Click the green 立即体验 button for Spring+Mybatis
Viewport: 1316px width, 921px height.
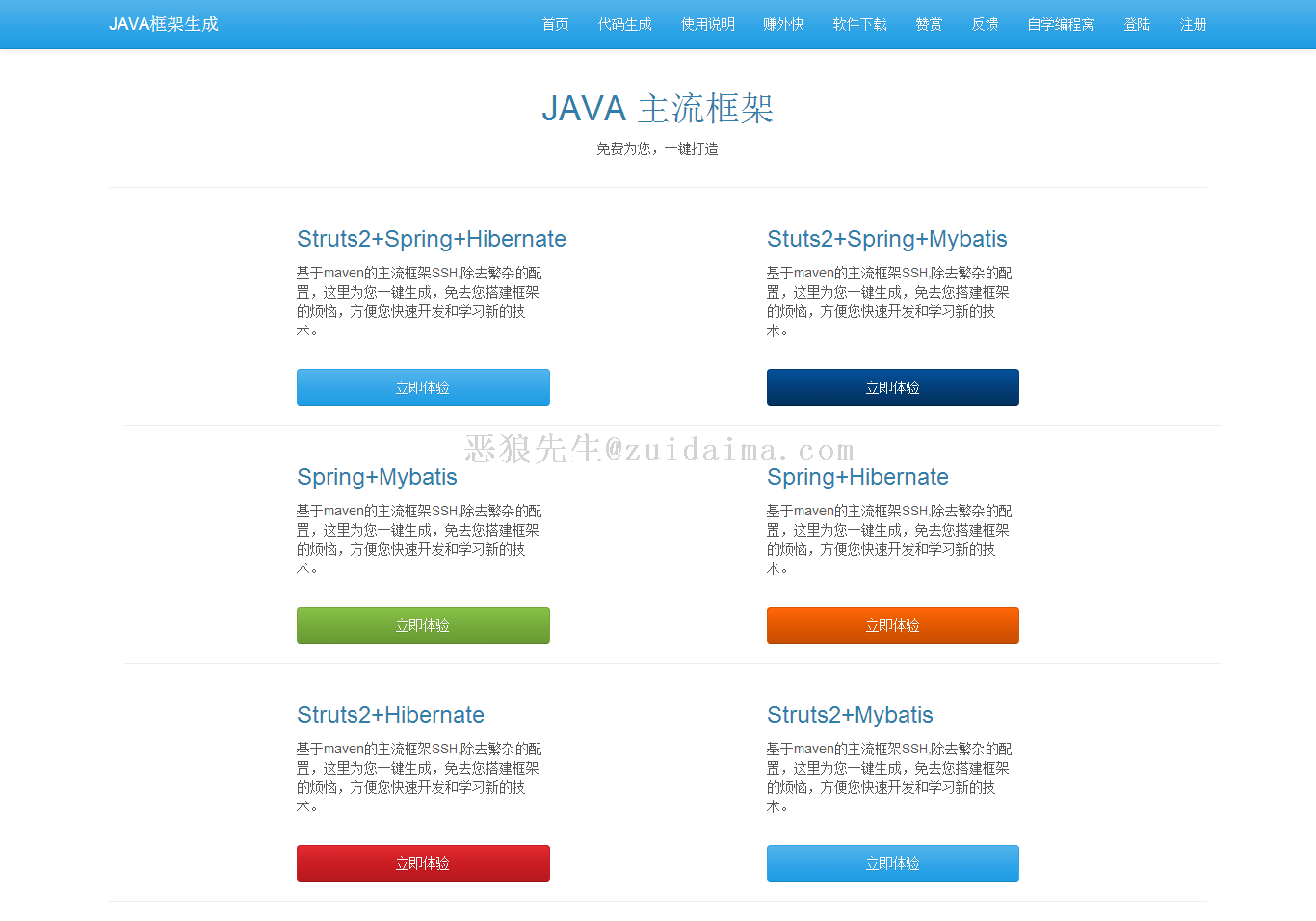(x=423, y=625)
